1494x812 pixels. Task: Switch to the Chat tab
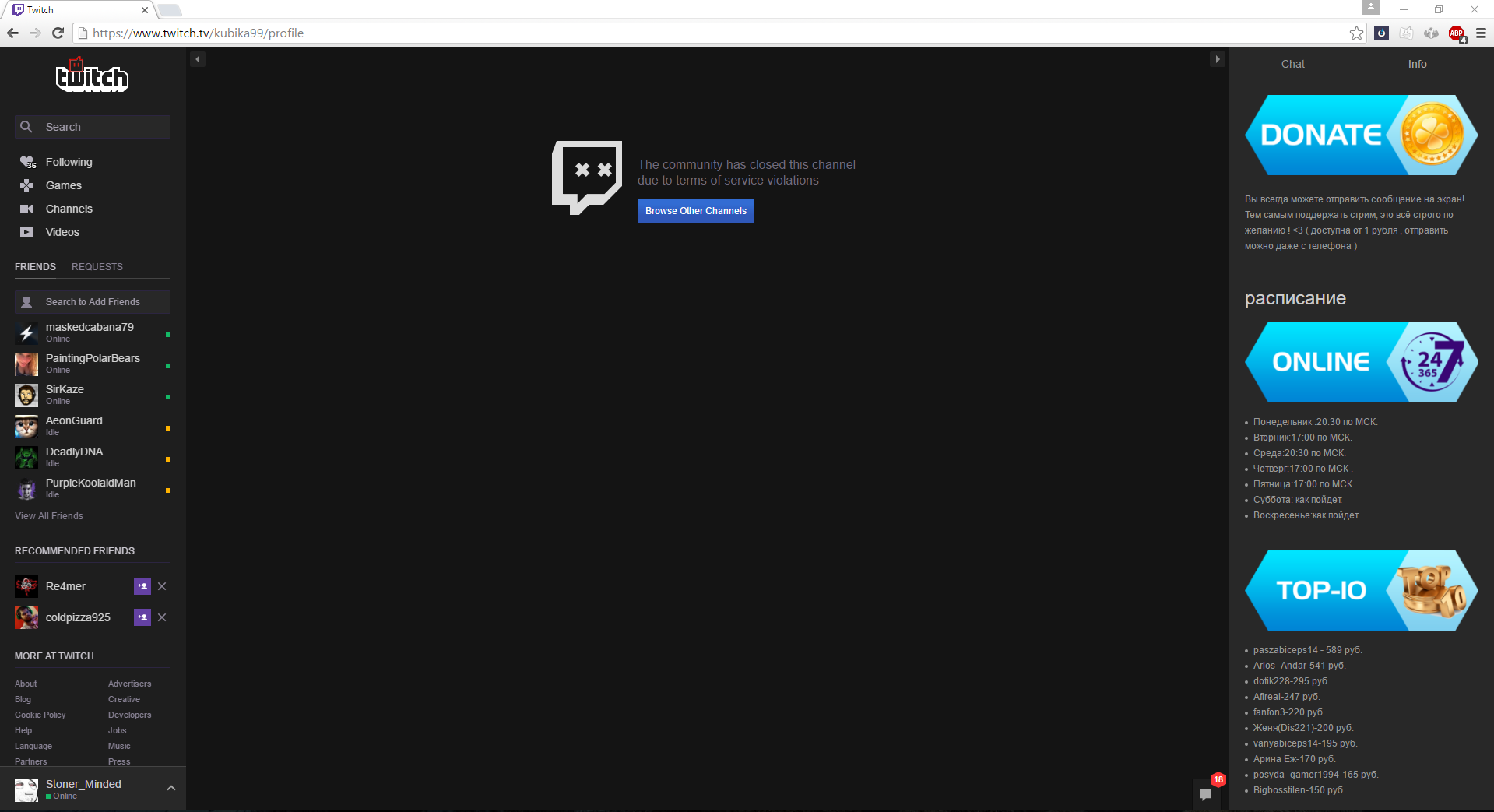pyautogui.click(x=1292, y=64)
